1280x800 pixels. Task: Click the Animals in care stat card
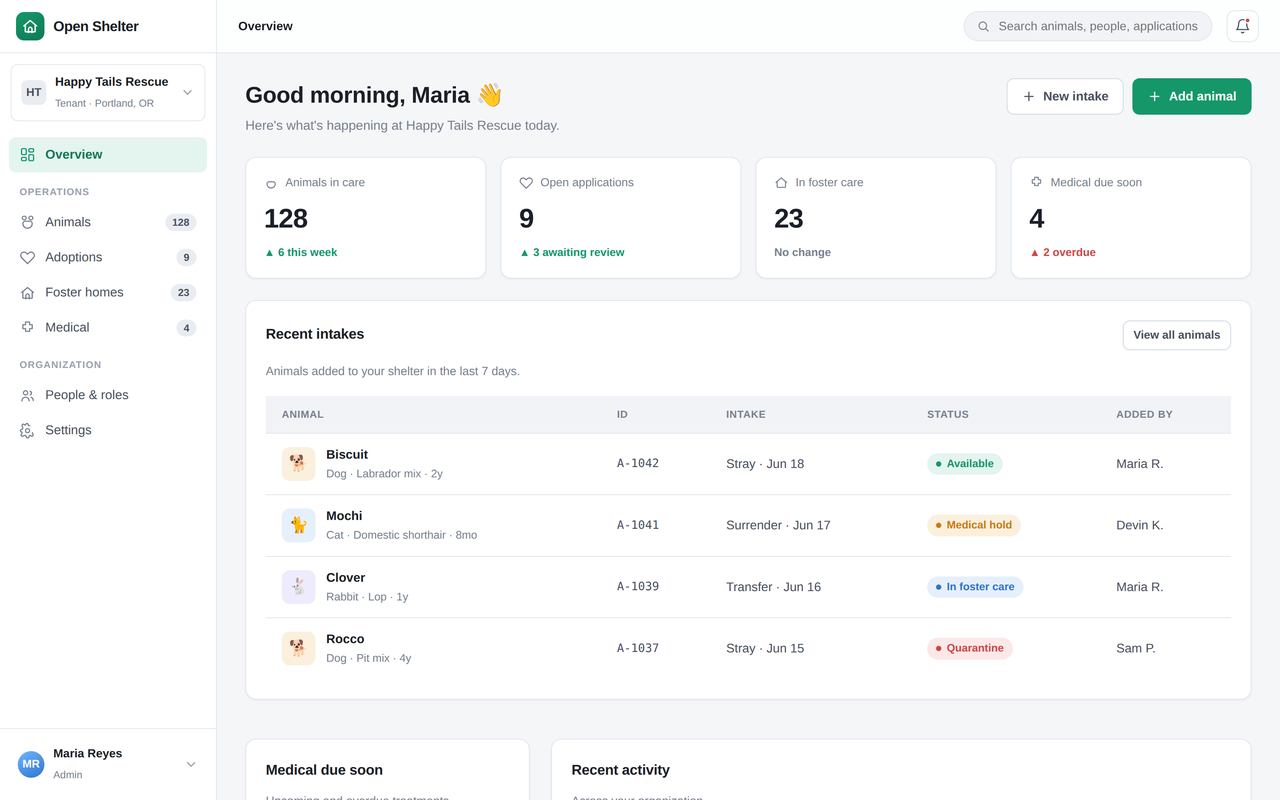click(366, 218)
